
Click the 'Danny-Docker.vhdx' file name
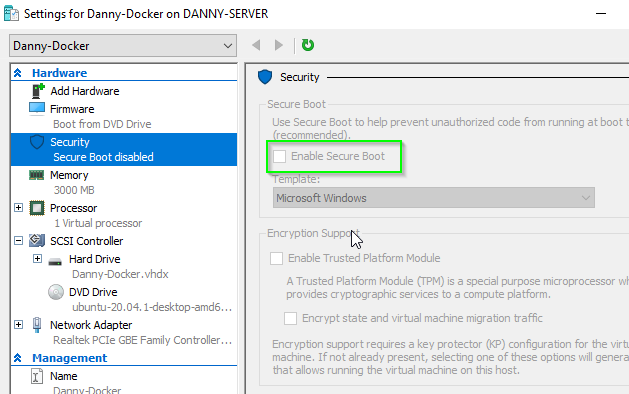[120, 274]
